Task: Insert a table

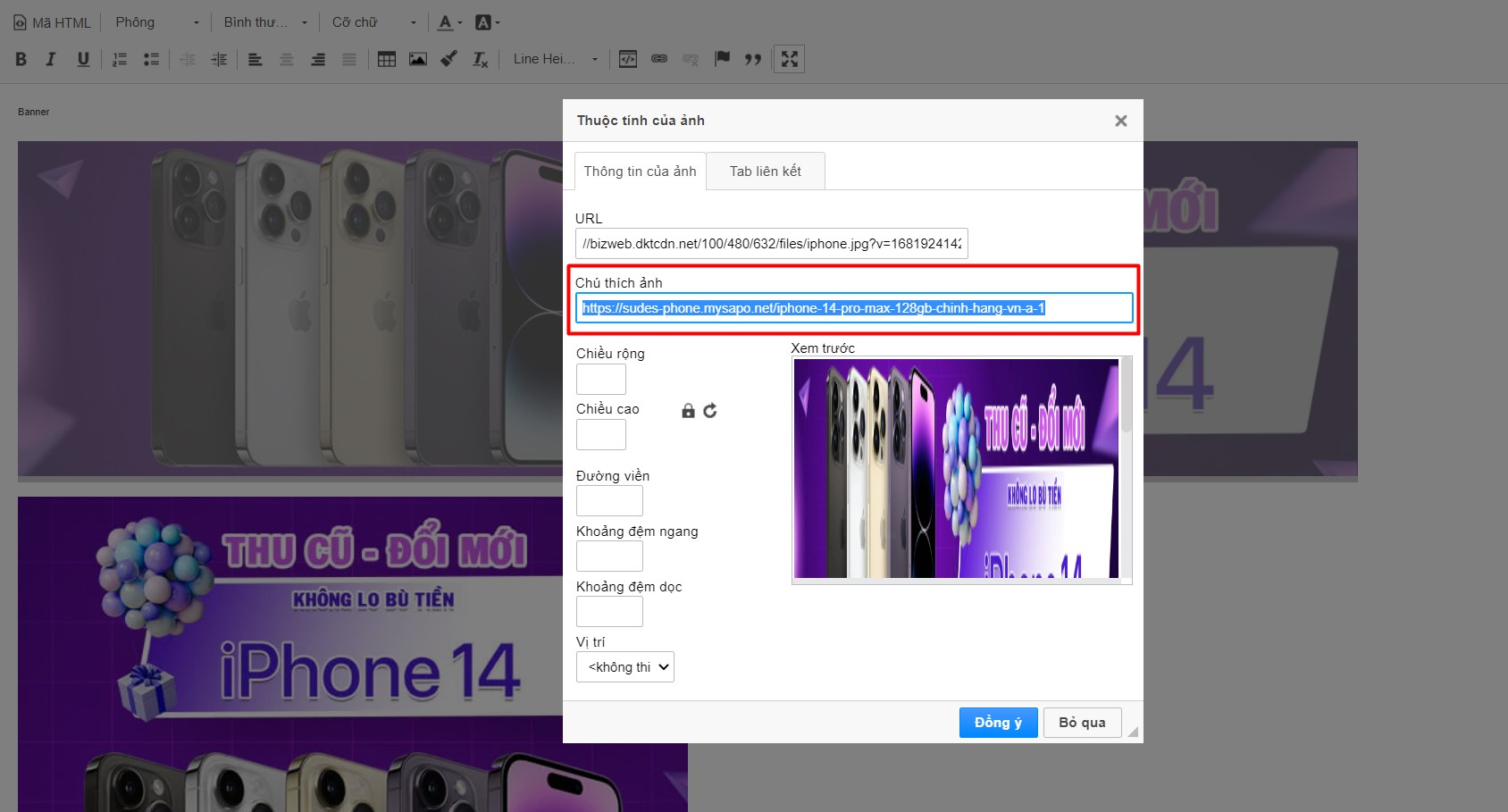Action: pos(387,59)
